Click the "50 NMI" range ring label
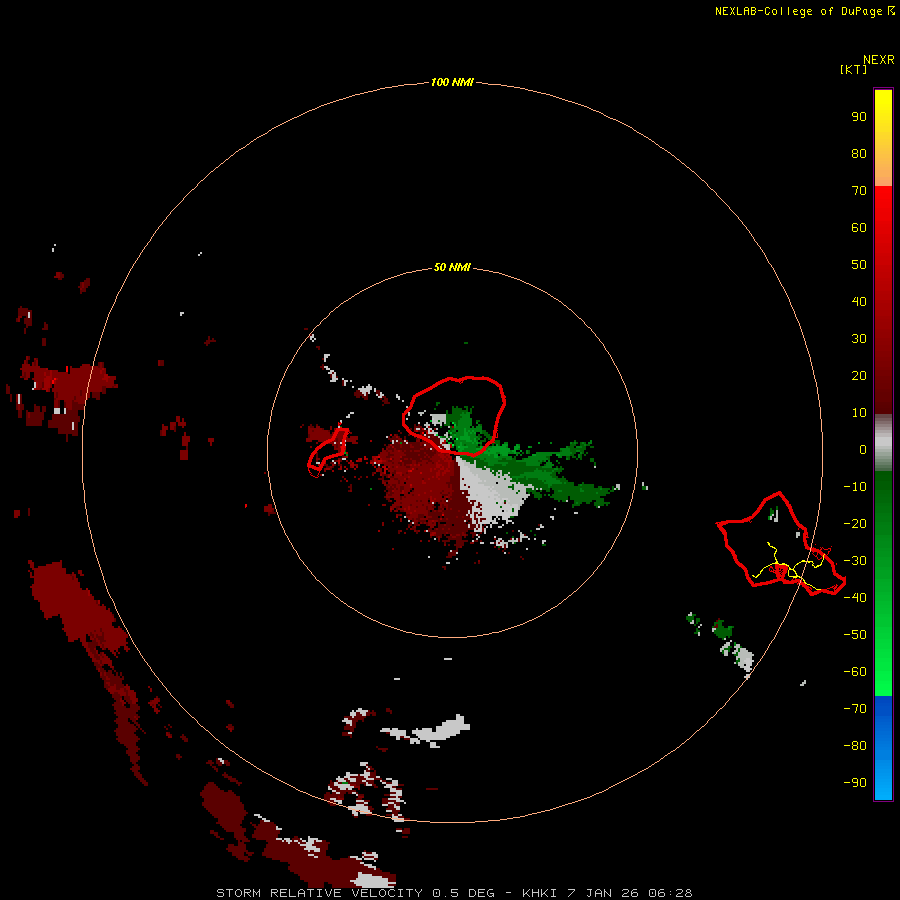 point(452,267)
